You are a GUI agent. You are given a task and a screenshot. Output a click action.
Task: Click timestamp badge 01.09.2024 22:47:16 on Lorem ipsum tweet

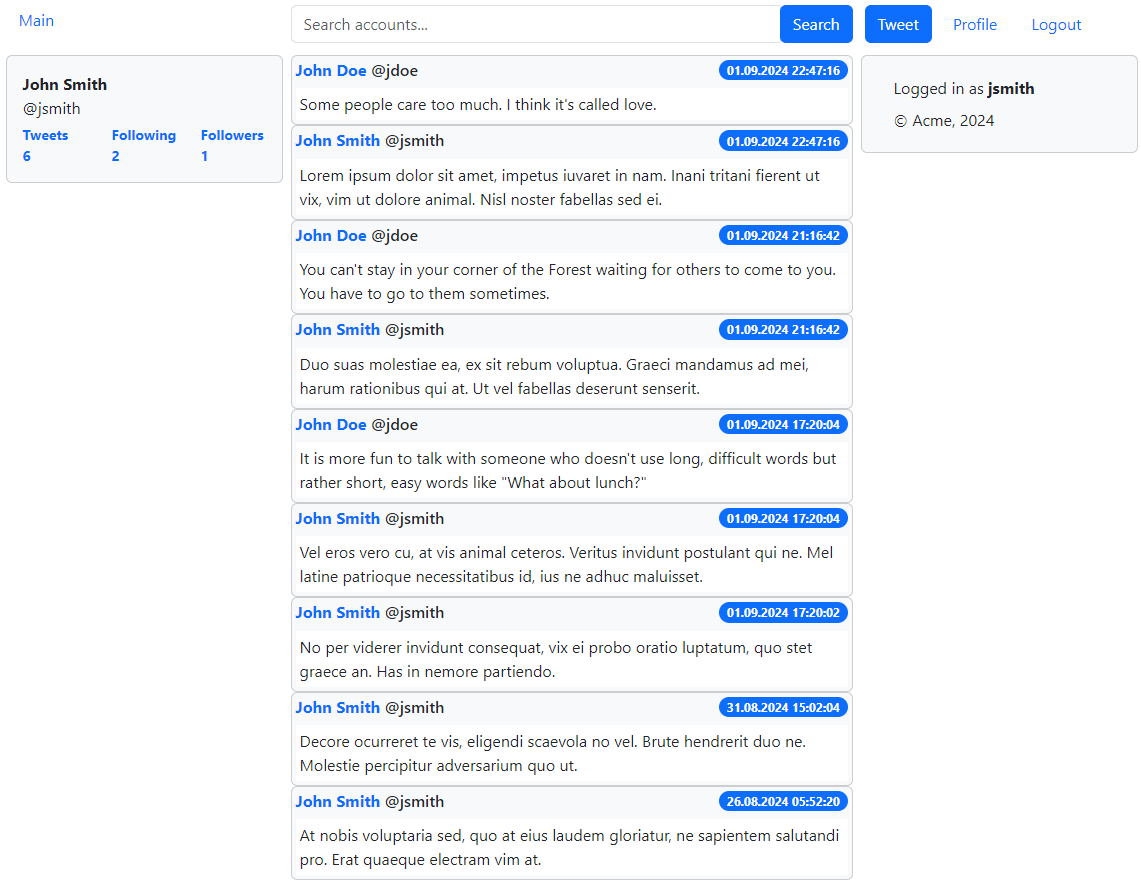point(783,141)
